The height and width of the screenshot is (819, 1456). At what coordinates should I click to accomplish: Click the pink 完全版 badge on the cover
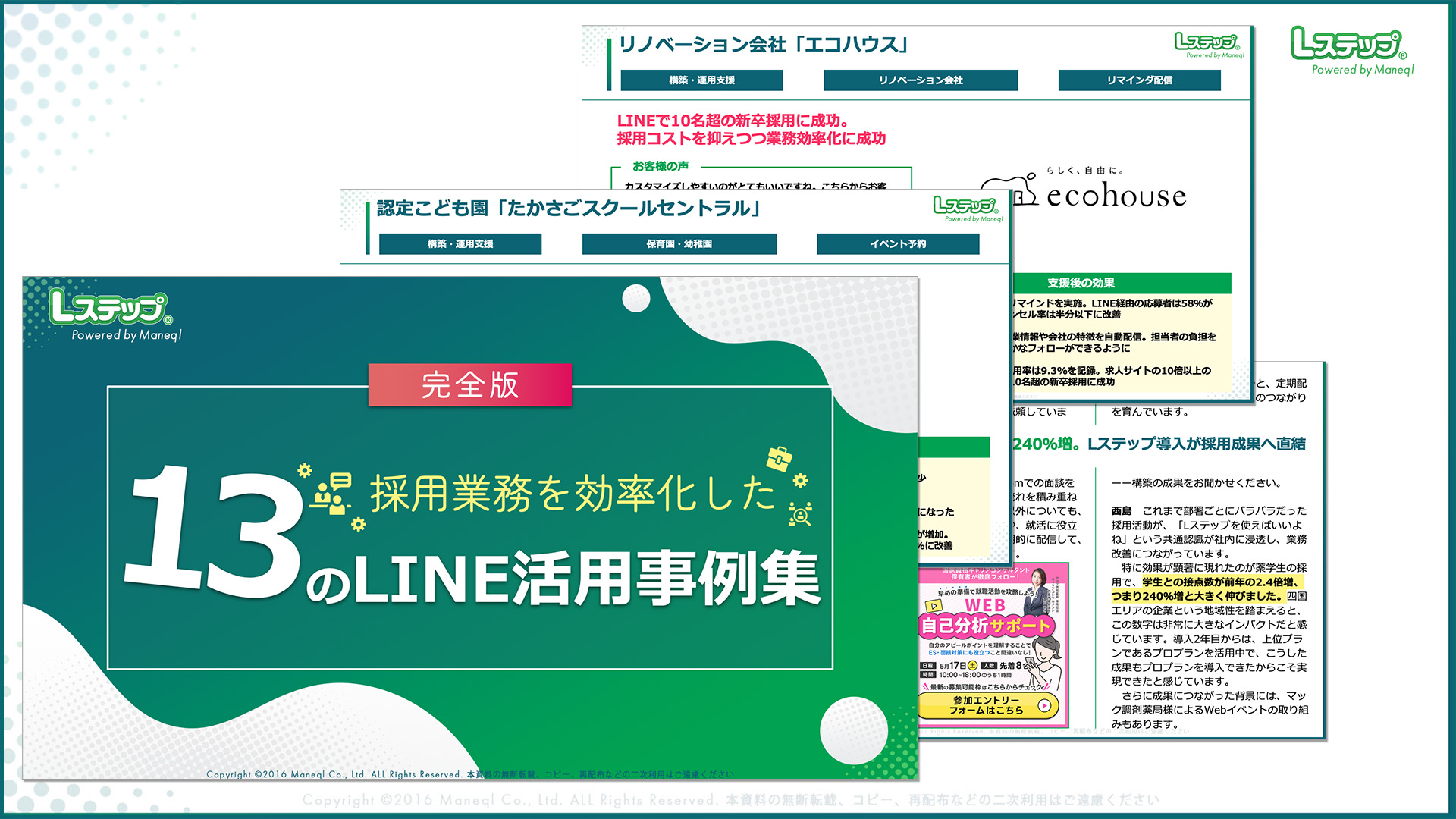469,385
